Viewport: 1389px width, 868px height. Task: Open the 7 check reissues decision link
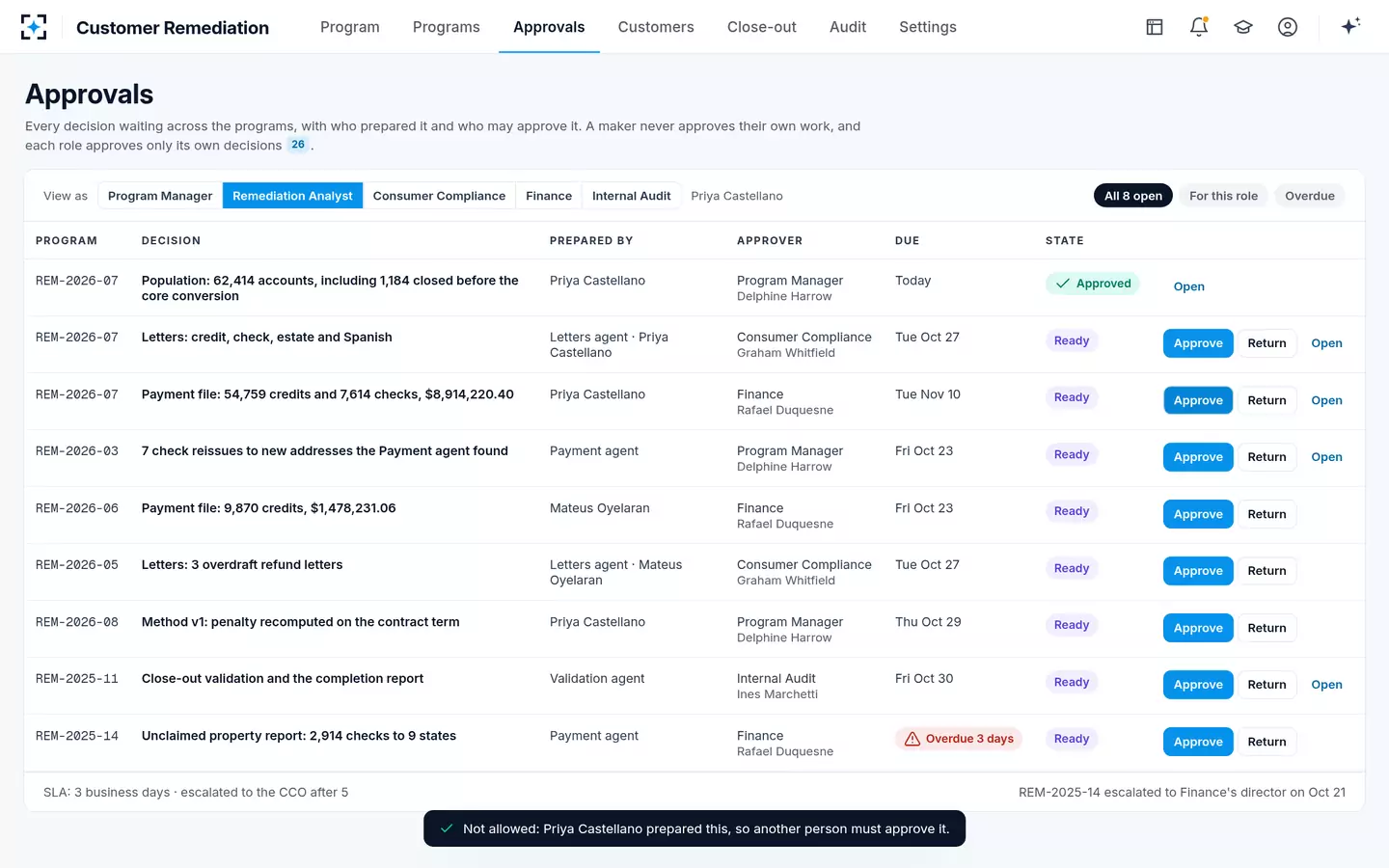tap(1326, 457)
